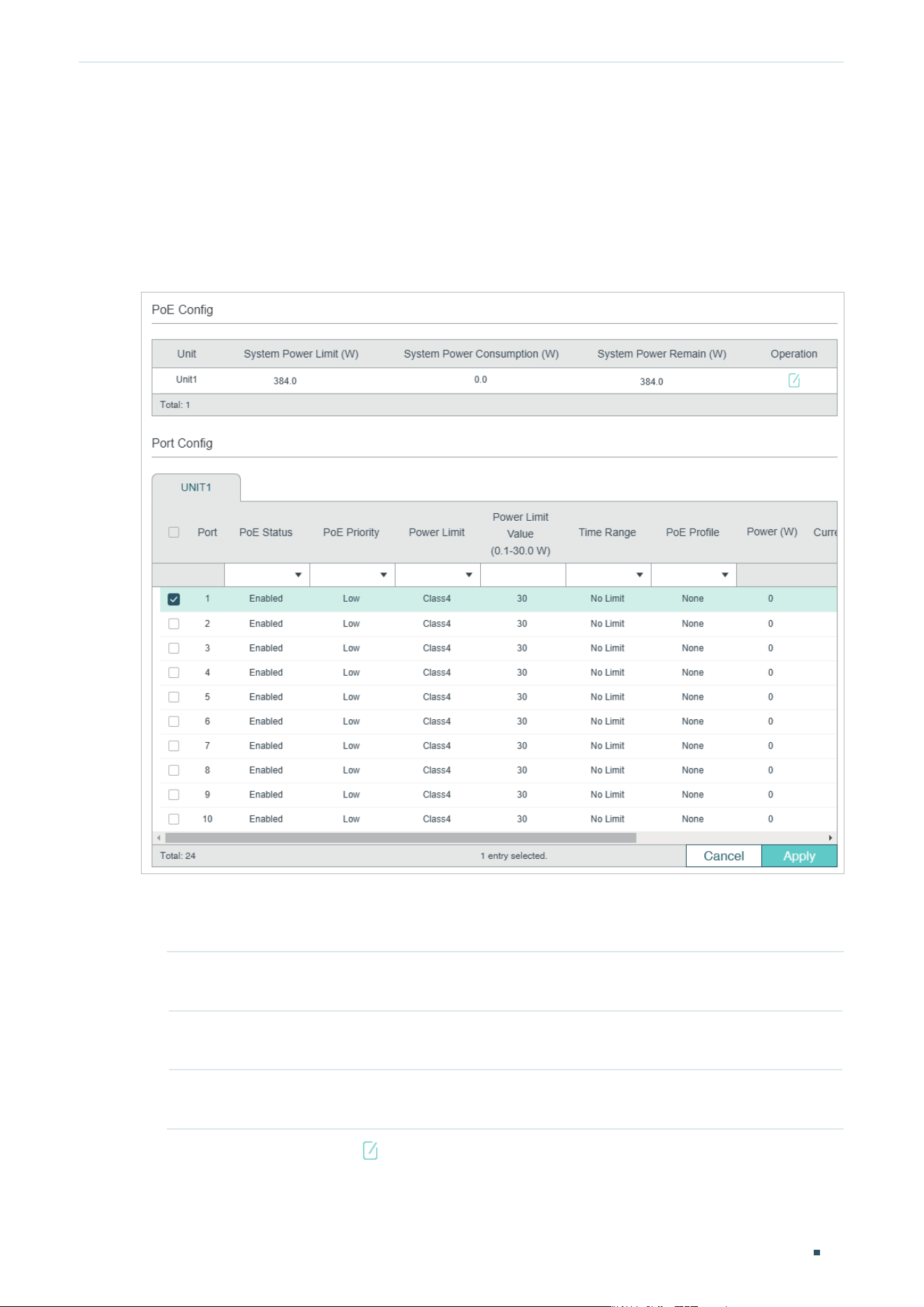Screen dimensions: 924x1307
Task: Click the horizontal scrollbar thumb
Action: pos(401,838)
